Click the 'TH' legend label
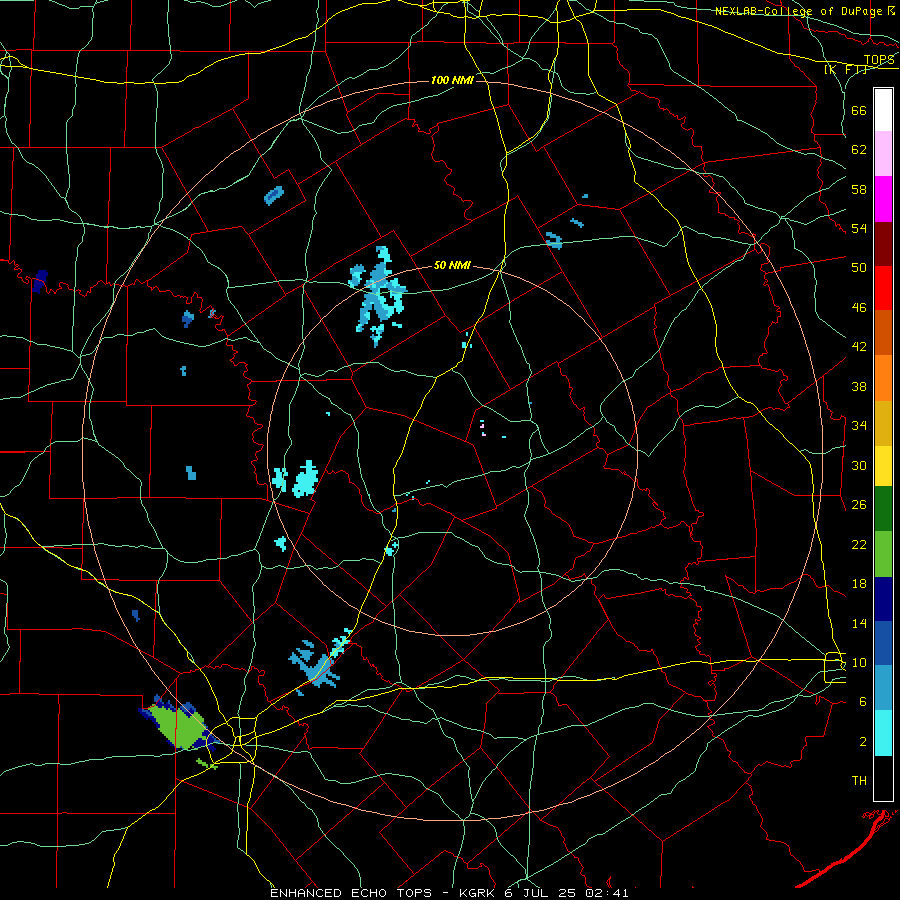 pyautogui.click(x=859, y=781)
